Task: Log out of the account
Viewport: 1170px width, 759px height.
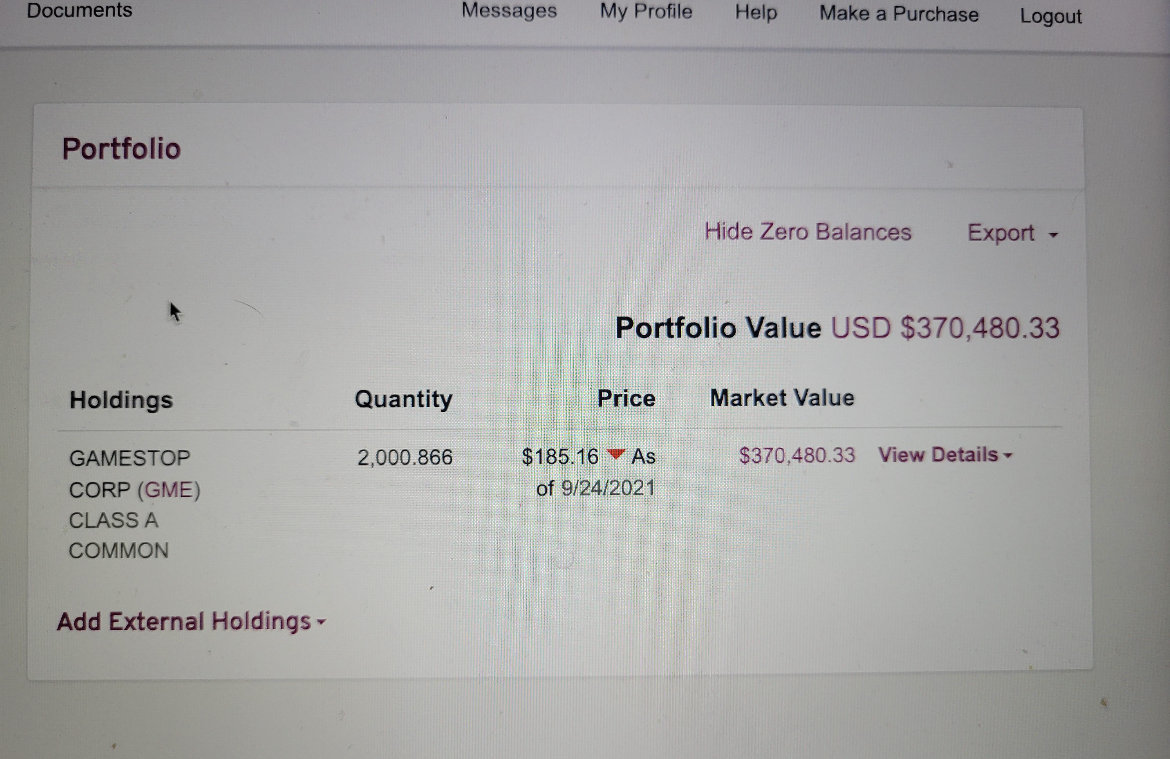Action: [x=1051, y=16]
